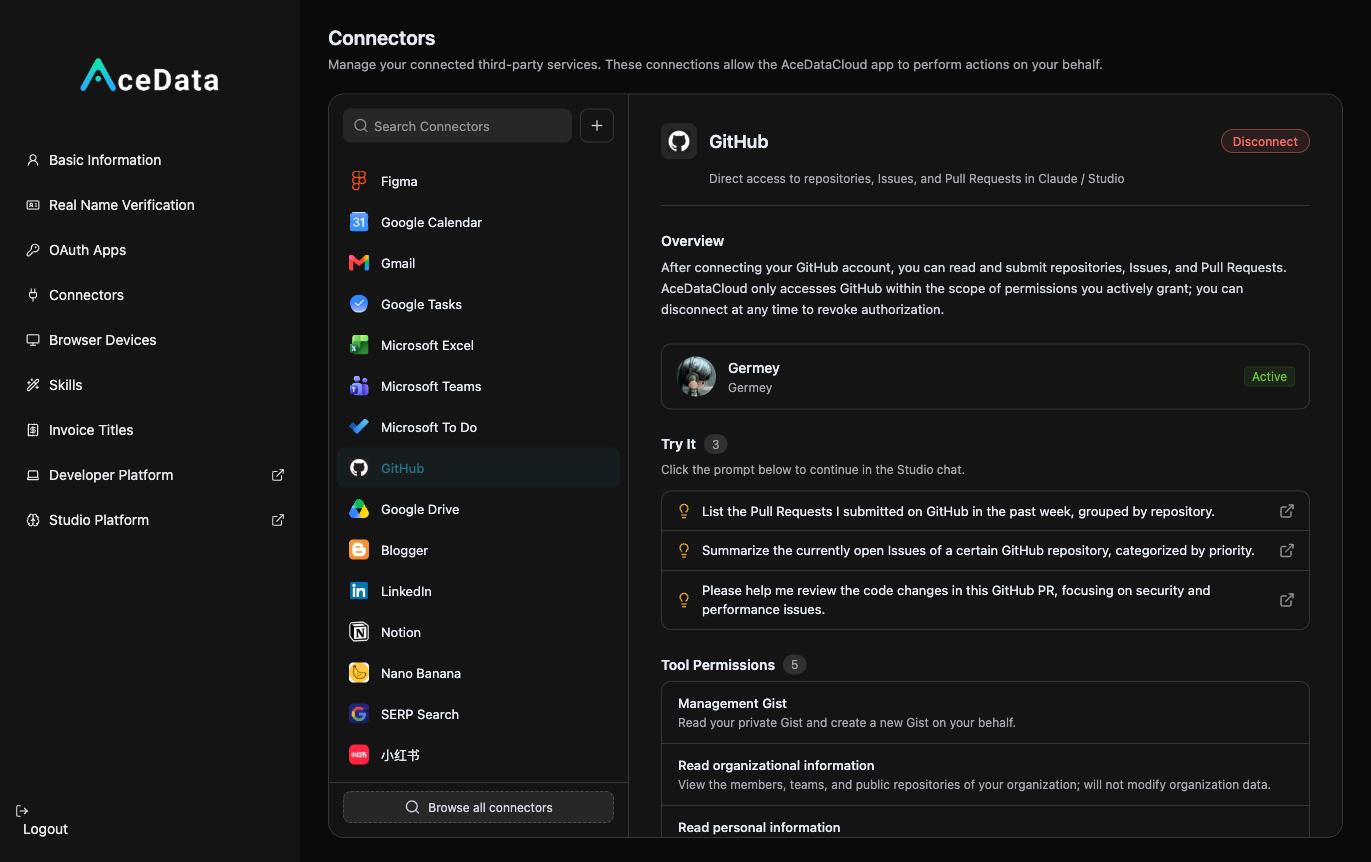1371x862 pixels.
Task: Open external link for open Issues prompt
Action: click(x=1287, y=550)
